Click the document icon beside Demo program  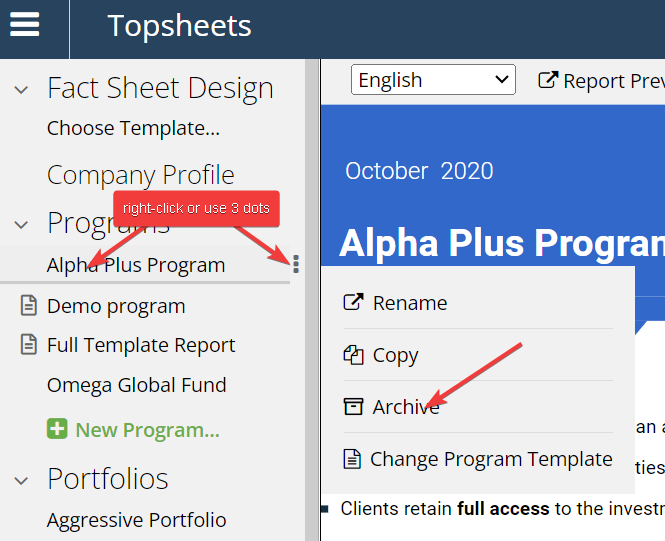point(28,306)
